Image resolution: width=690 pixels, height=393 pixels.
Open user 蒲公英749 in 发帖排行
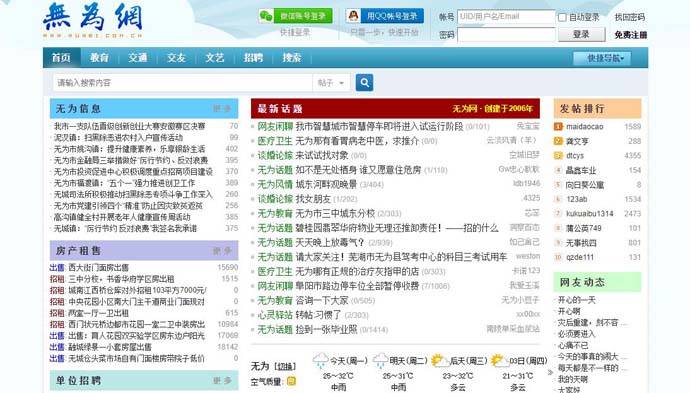click(x=584, y=228)
